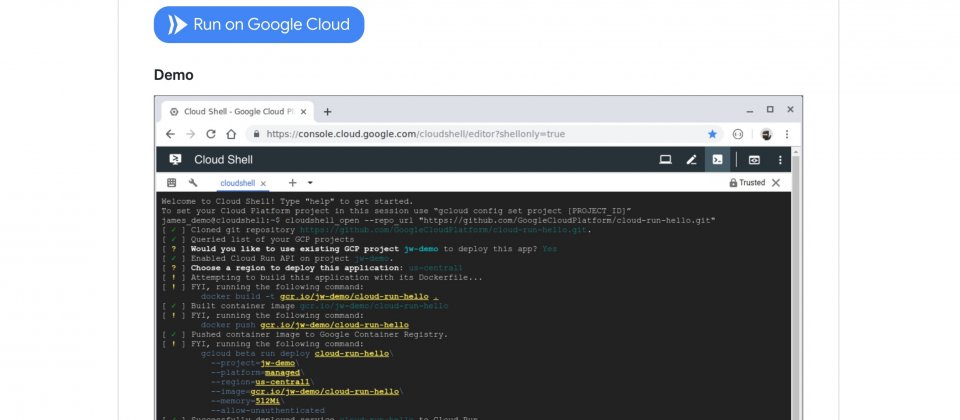Click 'Welcome to Cloud Shell!' terminal line
The image size is (960, 420).
coord(287,201)
